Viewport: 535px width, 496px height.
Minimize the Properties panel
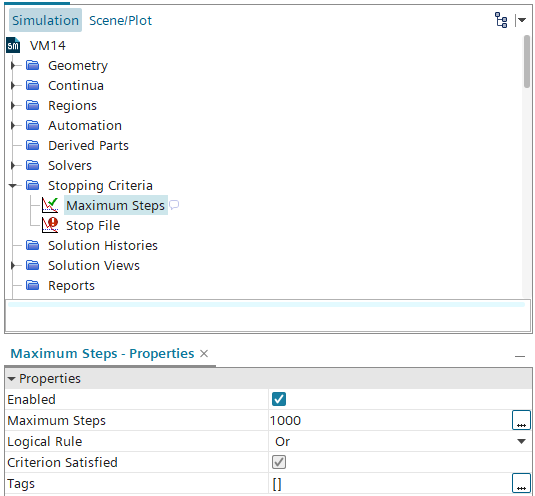pyautogui.click(x=520, y=356)
